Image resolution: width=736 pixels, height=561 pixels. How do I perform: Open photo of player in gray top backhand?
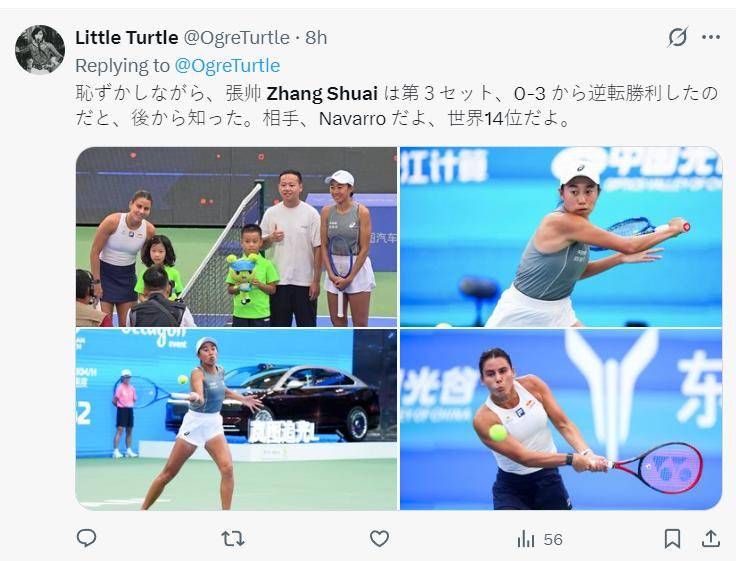click(561, 237)
